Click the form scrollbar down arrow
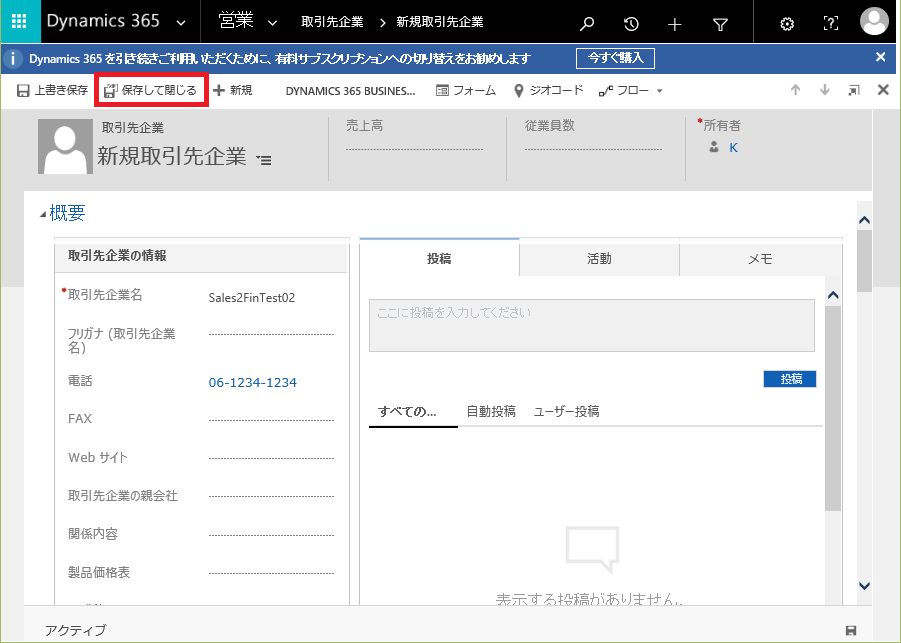Viewport: 901px width, 643px height. click(x=864, y=586)
